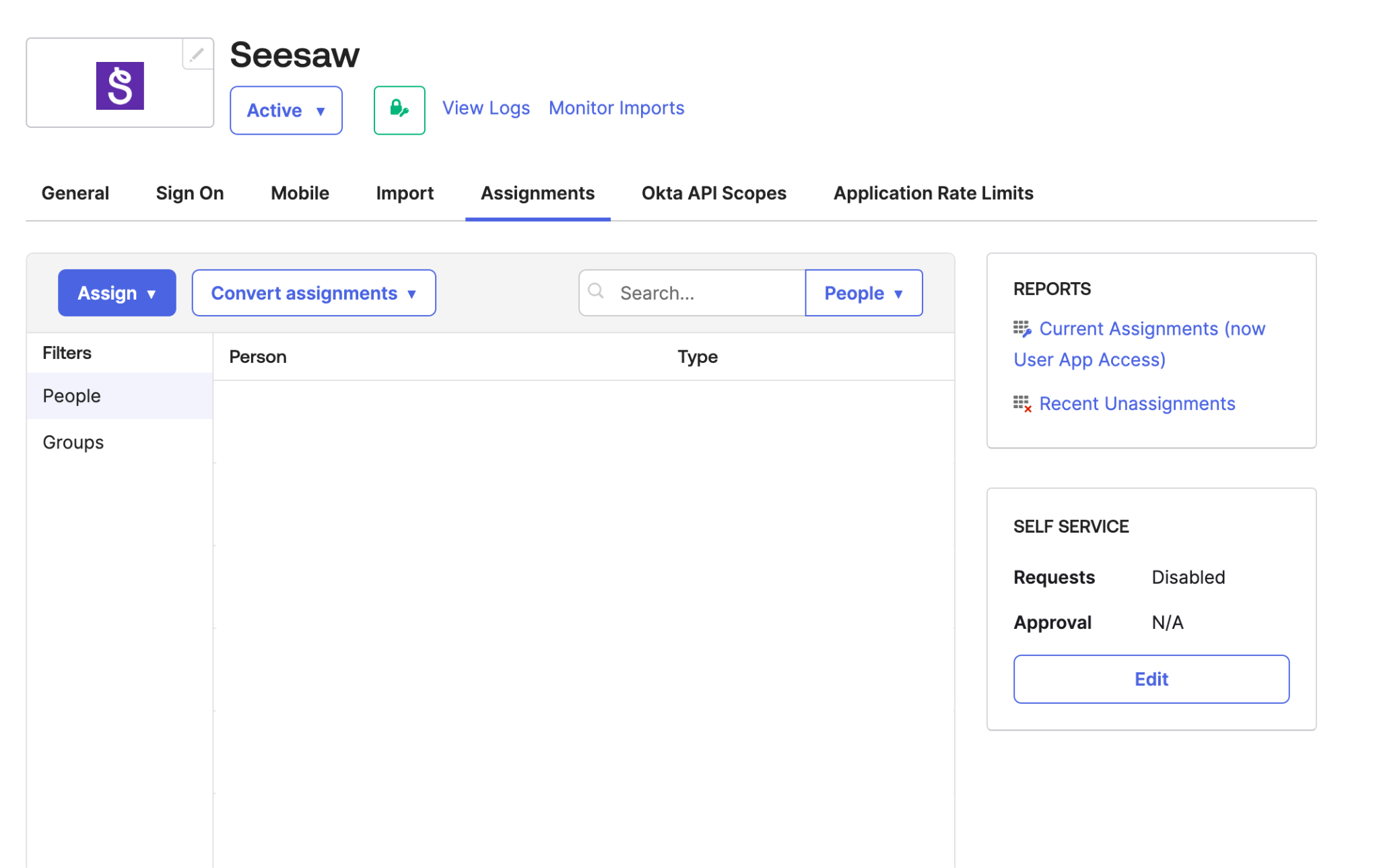Viewport: 1379px width, 868px height.
Task: Click the Monitor Imports link
Action: (616, 108)
